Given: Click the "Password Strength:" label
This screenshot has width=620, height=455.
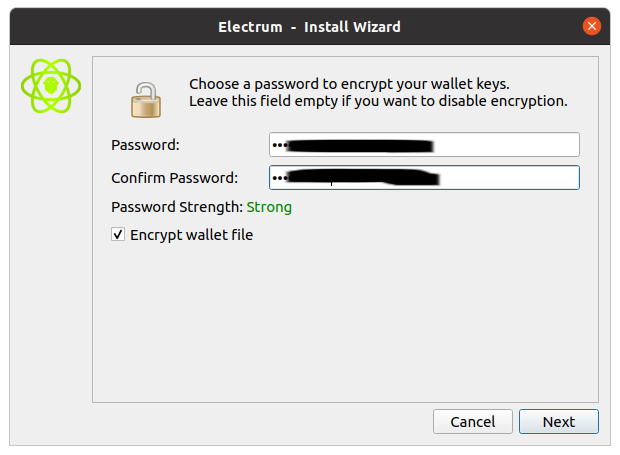Looking at the screenshot, I should pos(176,207).
